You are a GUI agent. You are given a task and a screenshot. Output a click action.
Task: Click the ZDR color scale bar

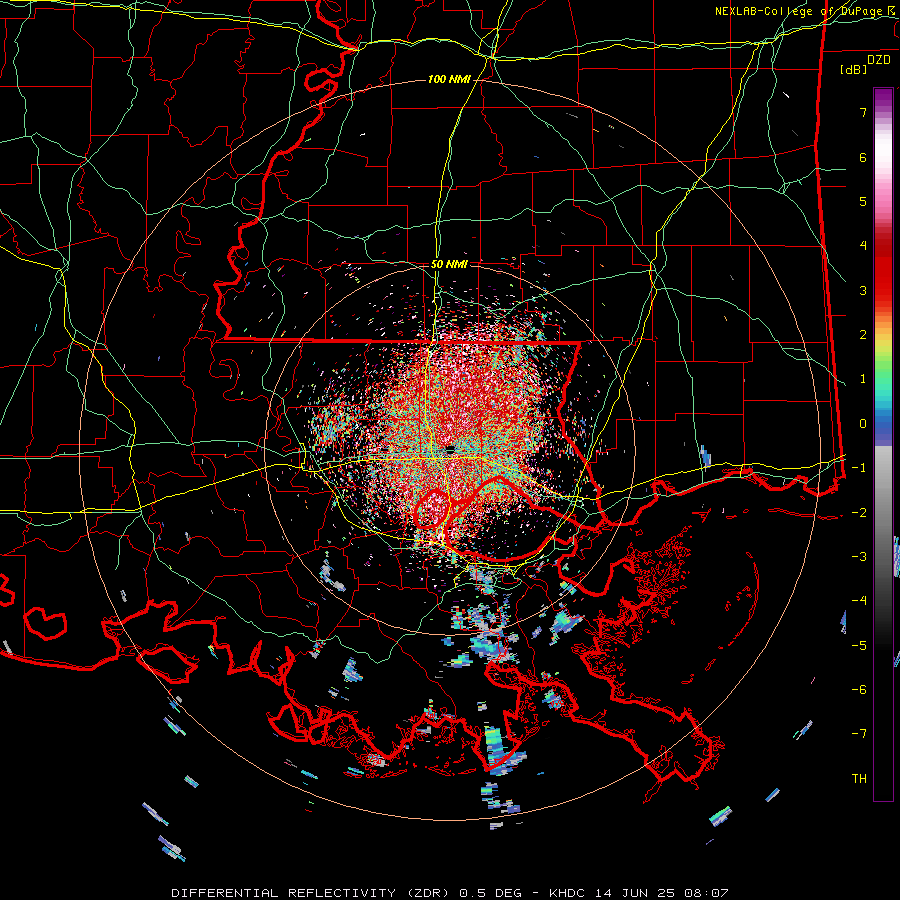(x=883, y=445)
